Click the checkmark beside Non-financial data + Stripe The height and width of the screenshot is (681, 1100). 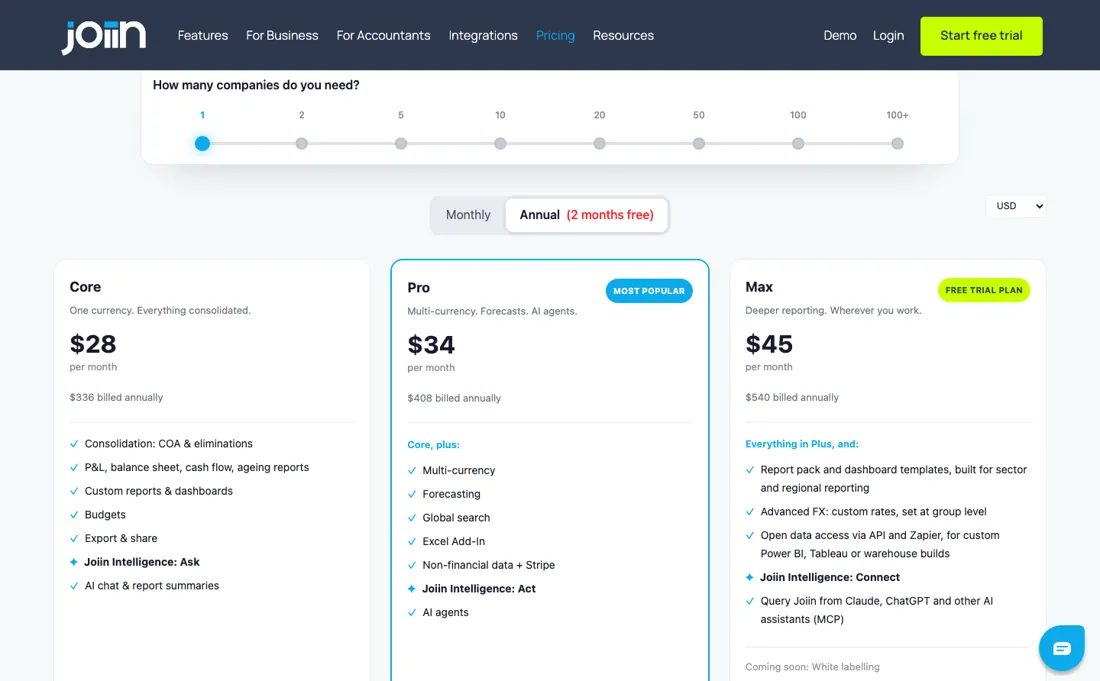click(412, 565)
